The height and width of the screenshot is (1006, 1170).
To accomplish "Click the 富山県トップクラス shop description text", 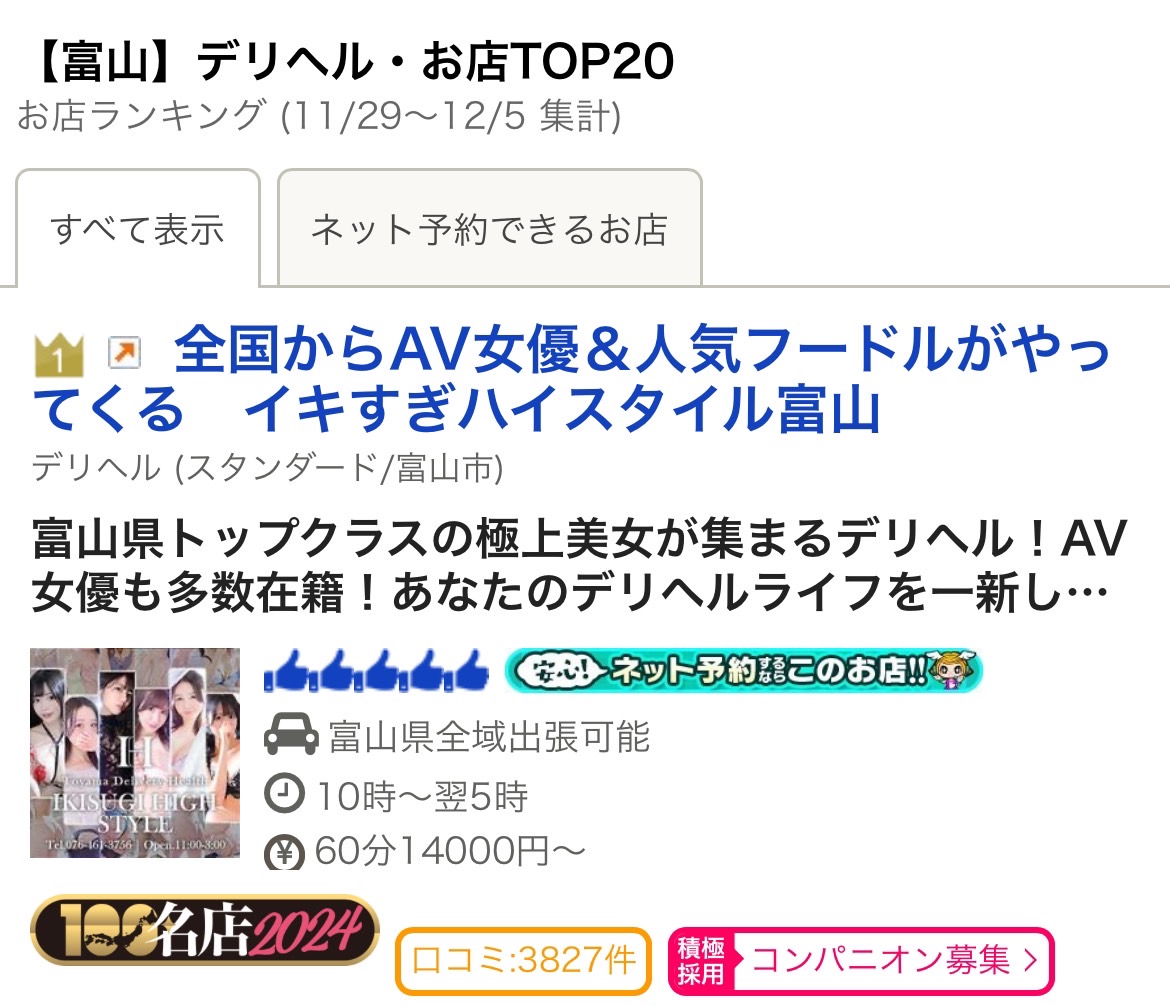I will click(579, 565).
